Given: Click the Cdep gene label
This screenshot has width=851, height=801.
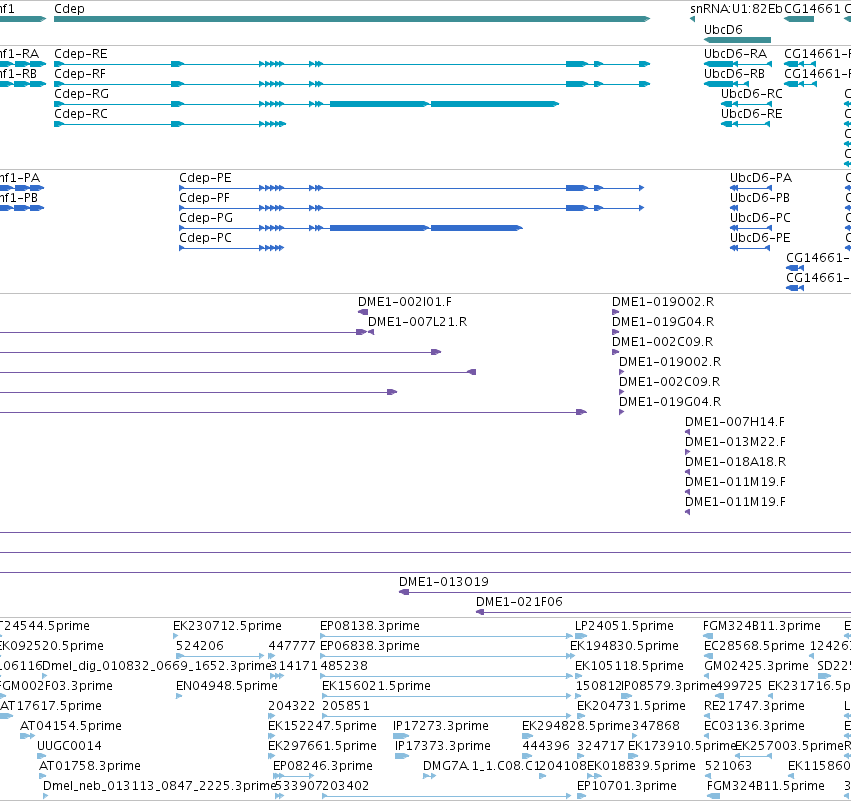Looking at the screenshot, I should pyautogui.click(x=69, y=9).
